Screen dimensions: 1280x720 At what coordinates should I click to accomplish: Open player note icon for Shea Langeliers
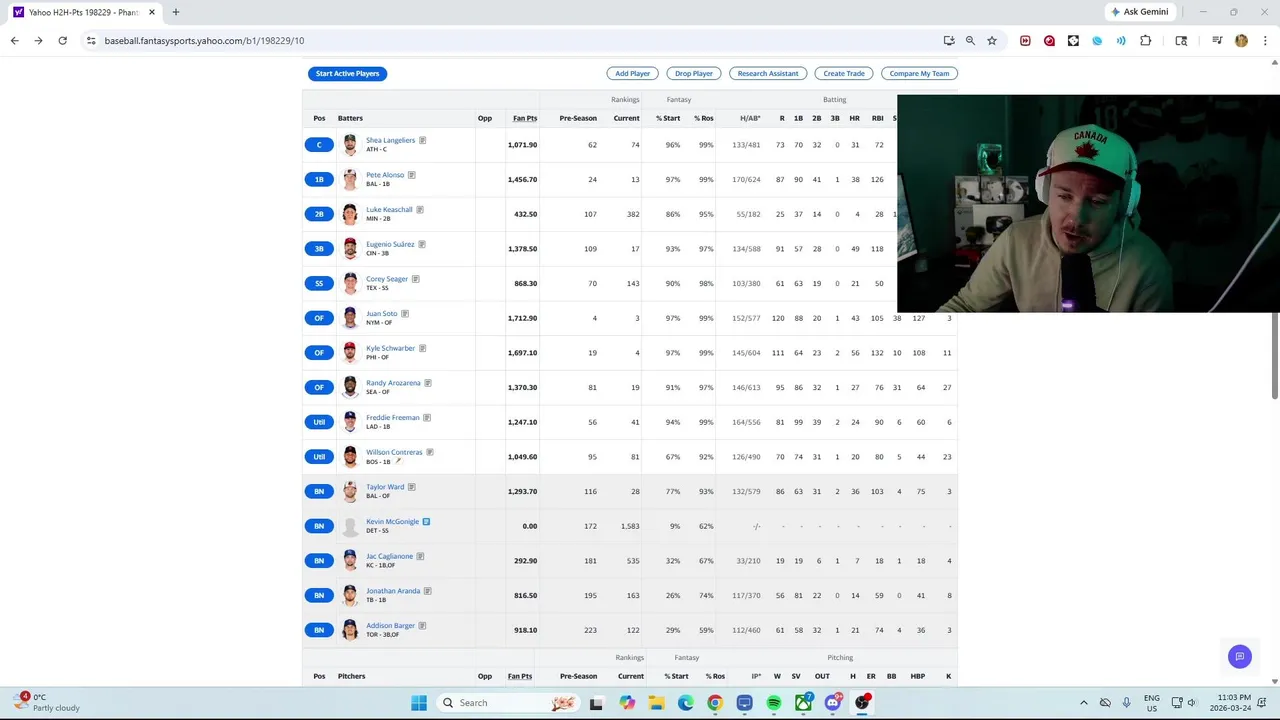click(x=422, y=140)
